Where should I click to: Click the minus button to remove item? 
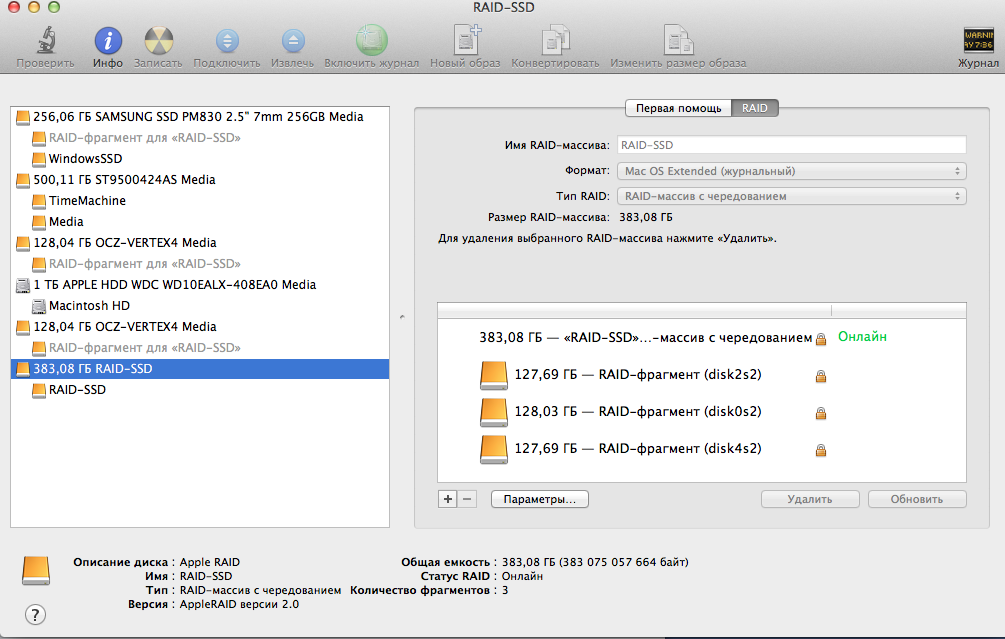tap(467, 499)
